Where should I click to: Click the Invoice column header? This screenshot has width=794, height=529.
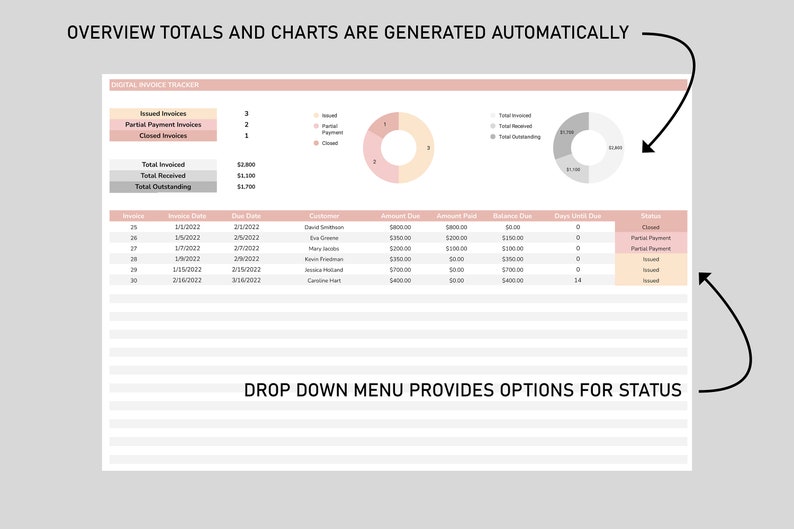click(x=133, y=216)
